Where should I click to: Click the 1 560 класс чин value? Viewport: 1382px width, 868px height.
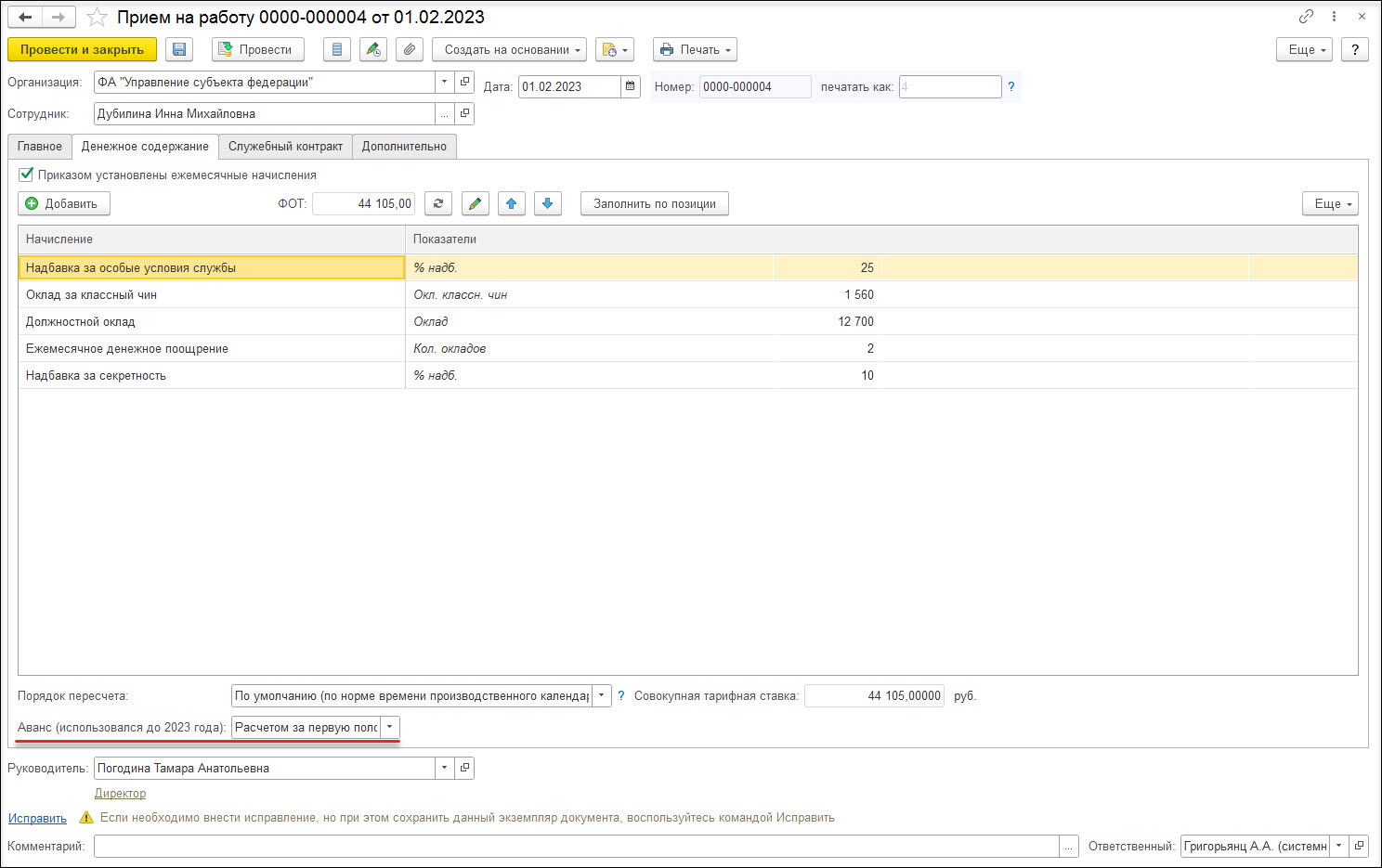[x=827, y=294]
